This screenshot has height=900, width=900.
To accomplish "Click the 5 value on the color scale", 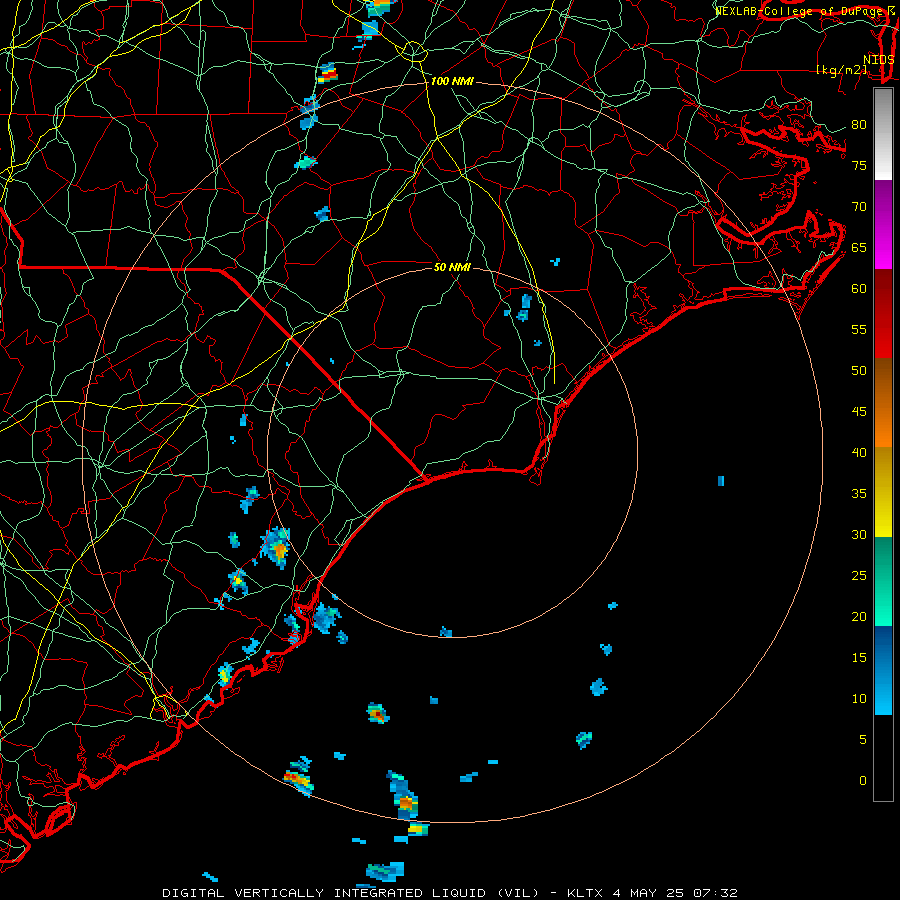I will [863, 740].
